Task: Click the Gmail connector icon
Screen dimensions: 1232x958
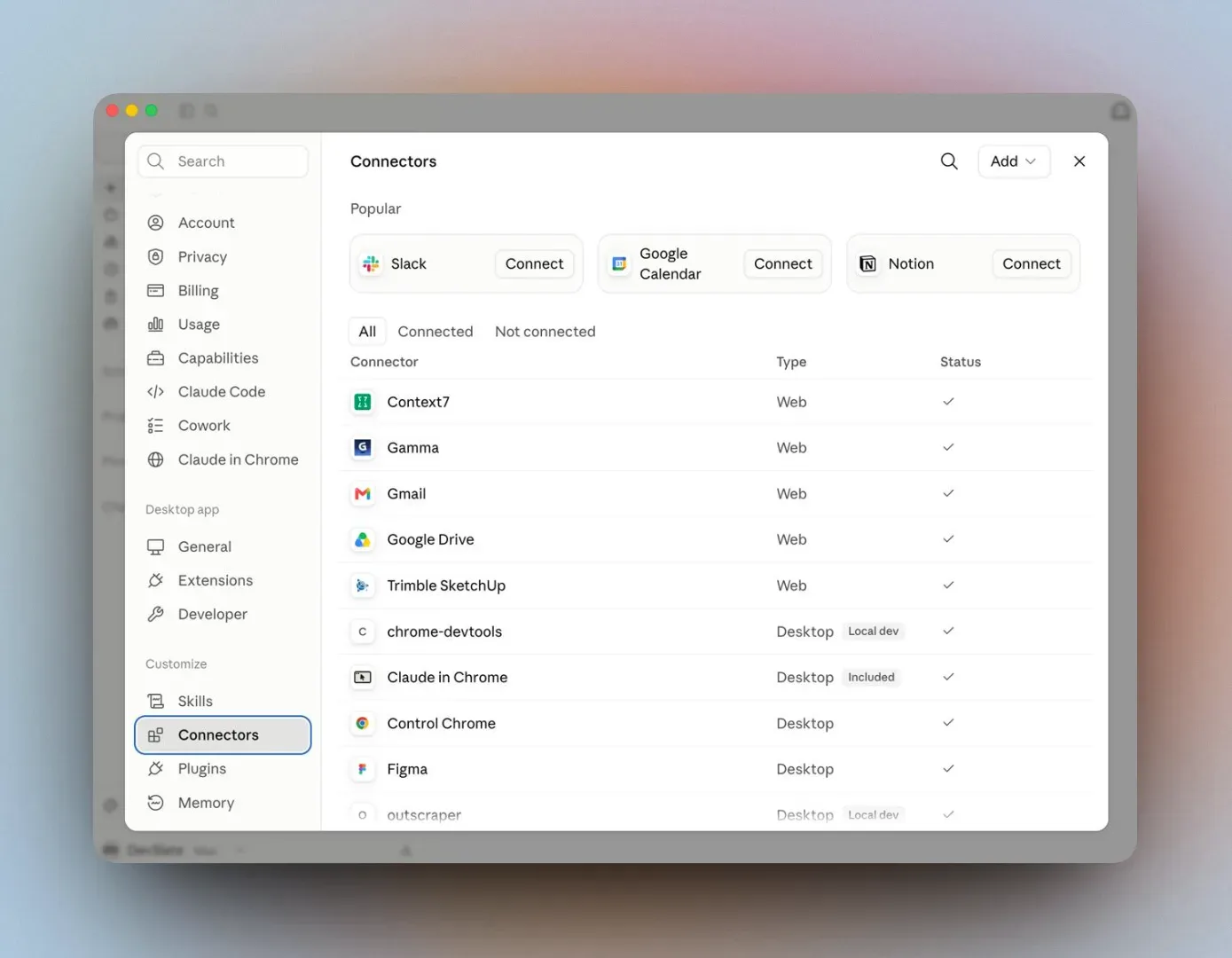Action: click(363, 494)
